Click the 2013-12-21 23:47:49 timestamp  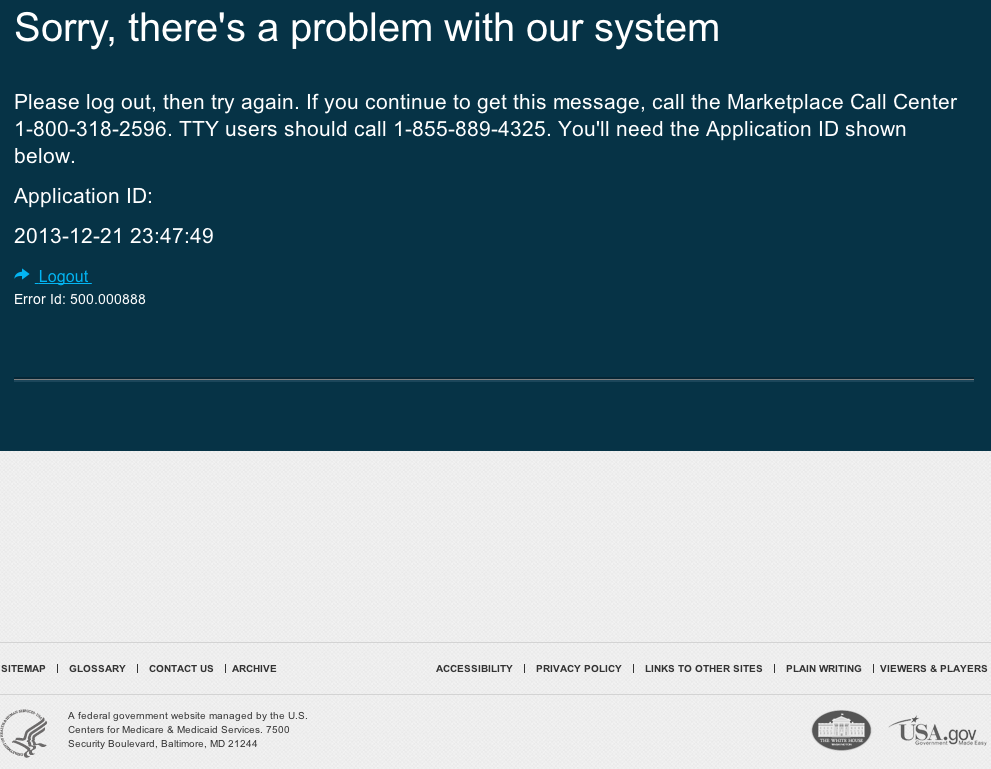point(114,236)
